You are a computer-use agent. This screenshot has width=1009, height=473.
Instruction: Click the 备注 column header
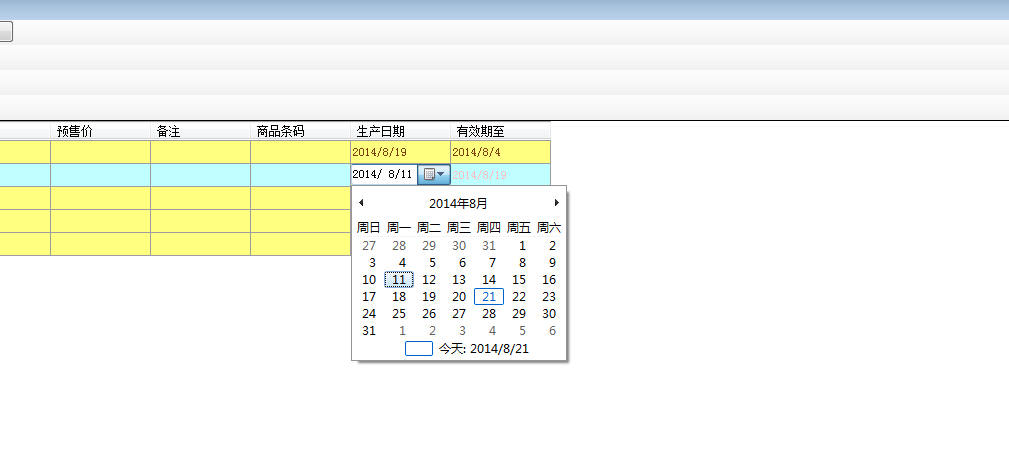coord(200,131)
